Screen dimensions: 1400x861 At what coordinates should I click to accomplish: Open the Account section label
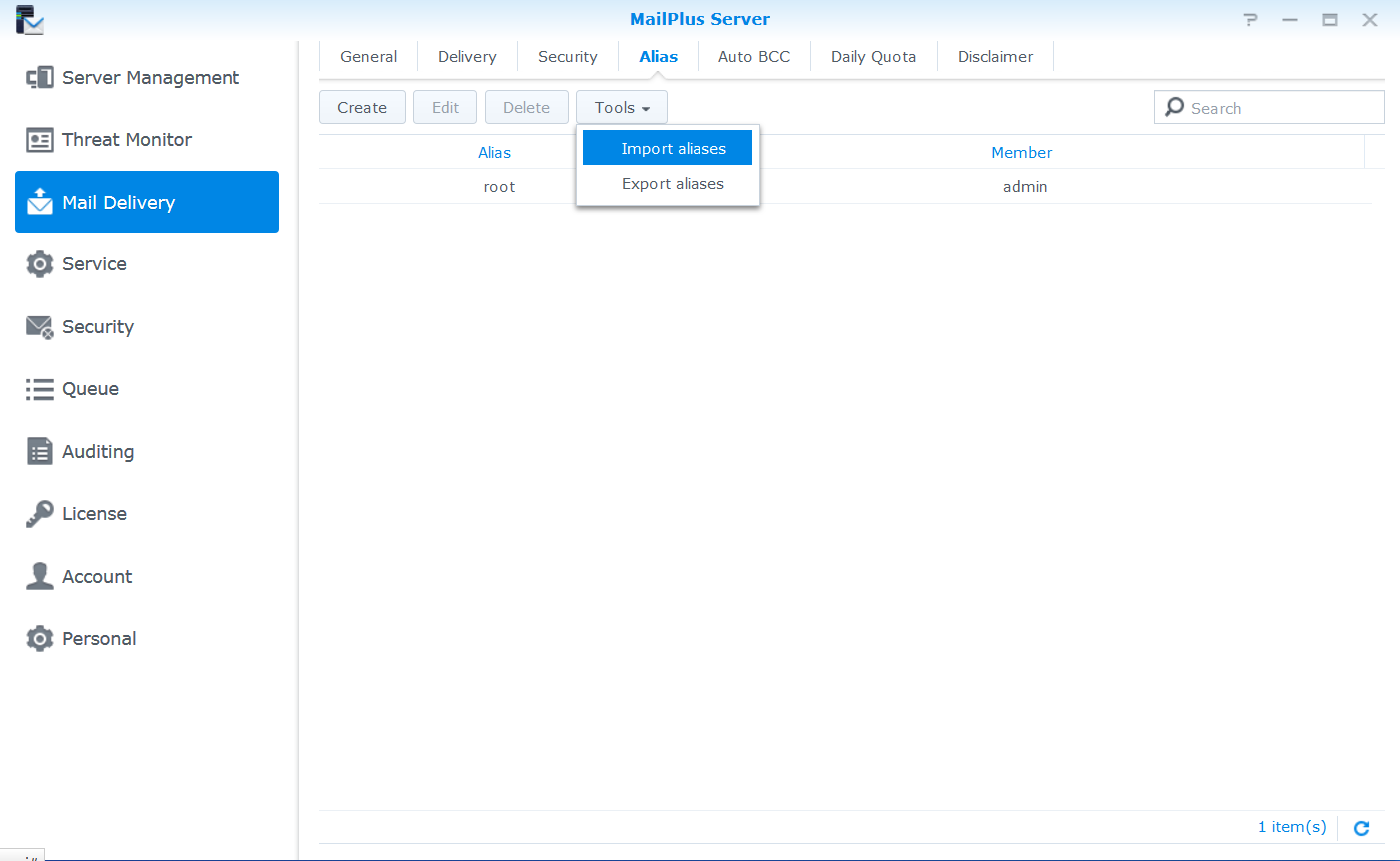[97, 576]
